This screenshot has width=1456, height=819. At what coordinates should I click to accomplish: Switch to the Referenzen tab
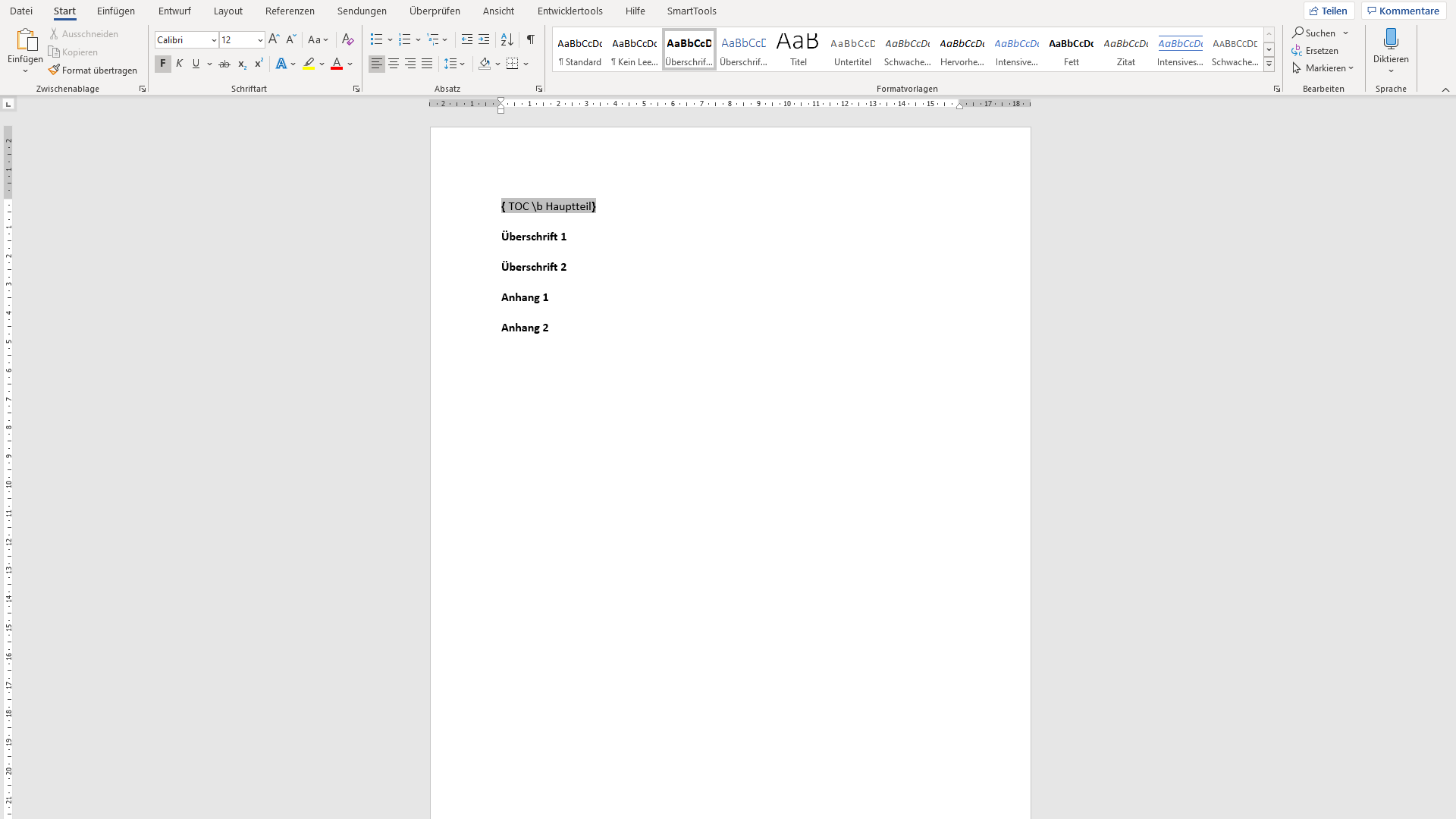click(290, 11)
